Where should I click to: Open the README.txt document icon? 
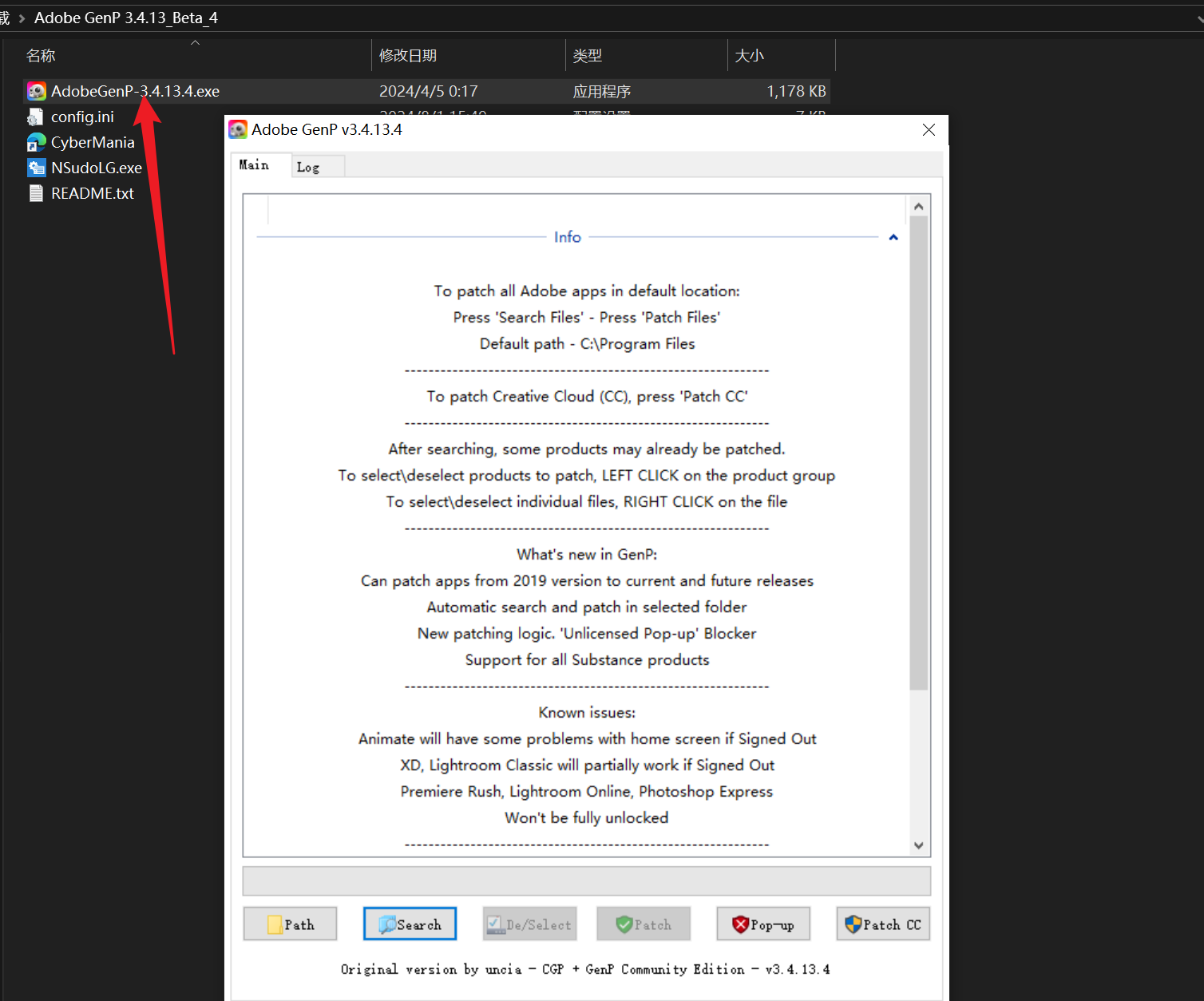tap(36, 192)
